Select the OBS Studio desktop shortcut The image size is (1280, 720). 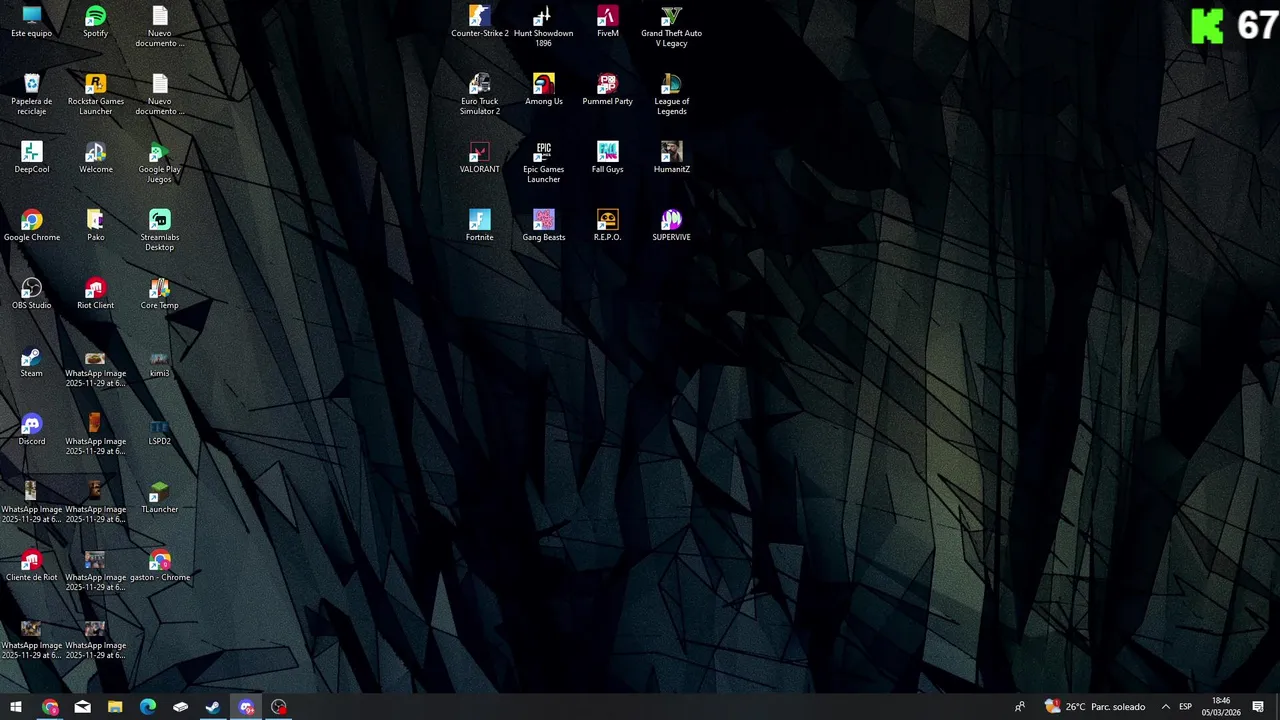32,294
